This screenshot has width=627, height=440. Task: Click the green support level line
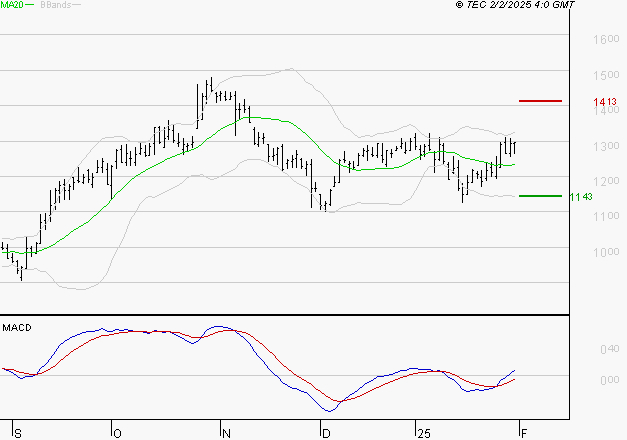pos(540,196)
